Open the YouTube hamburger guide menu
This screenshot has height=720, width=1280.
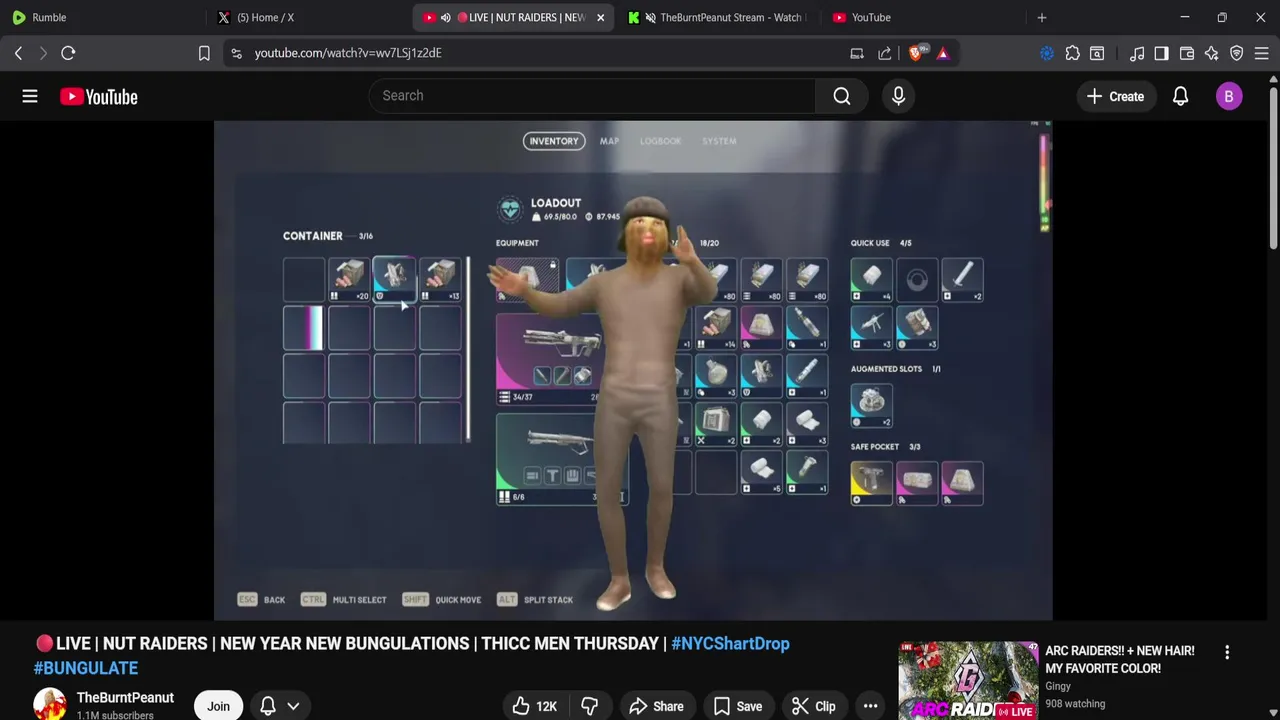(x=30, y=96)
